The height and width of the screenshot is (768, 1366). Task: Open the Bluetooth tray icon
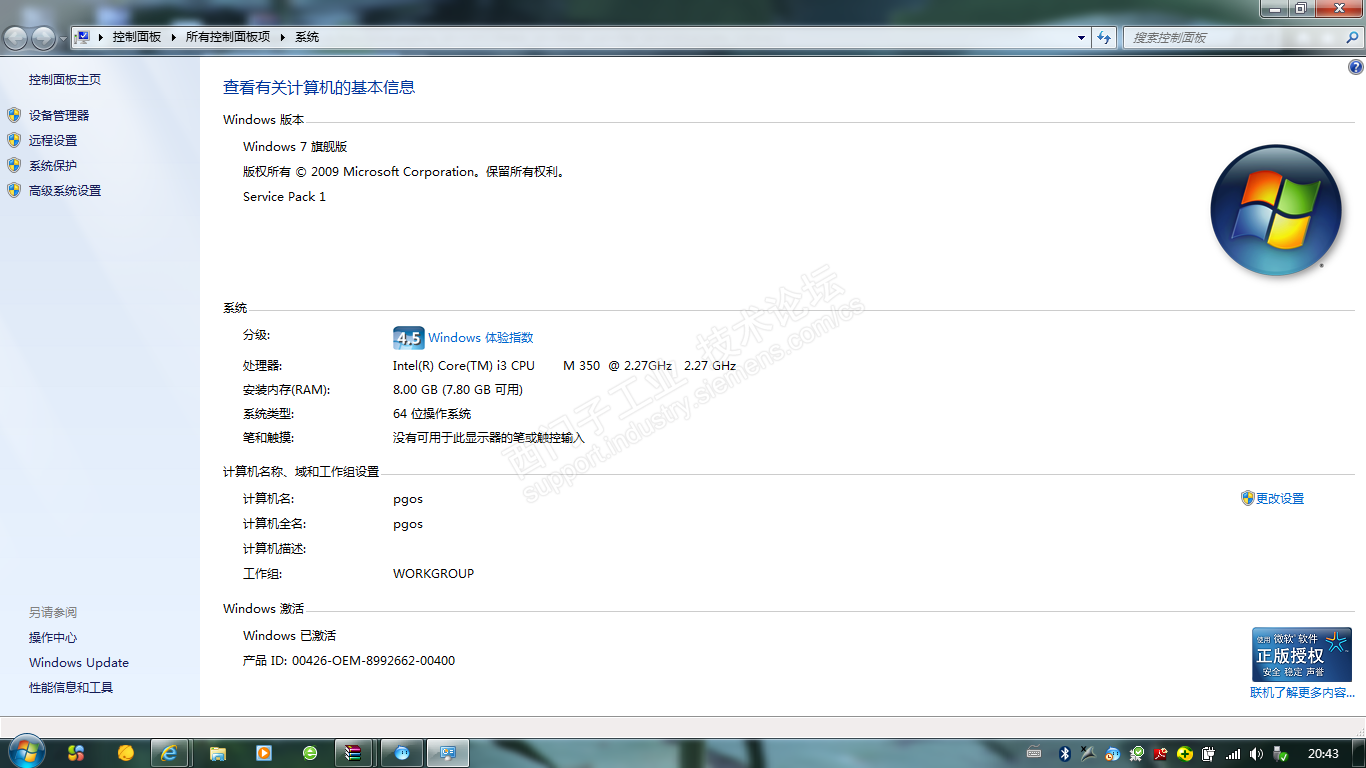[x=1065, y=754]
